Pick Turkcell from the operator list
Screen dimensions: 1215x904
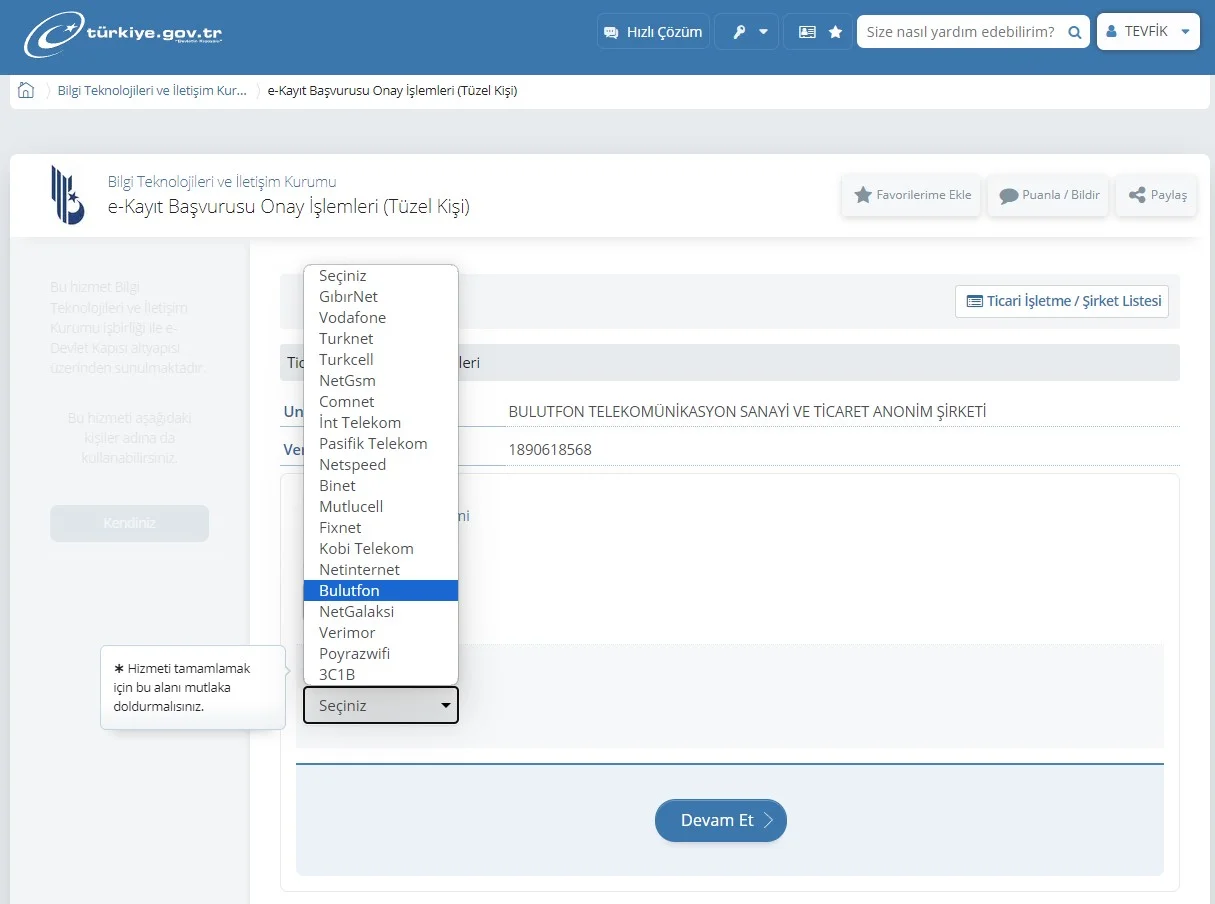pos(346,360)
